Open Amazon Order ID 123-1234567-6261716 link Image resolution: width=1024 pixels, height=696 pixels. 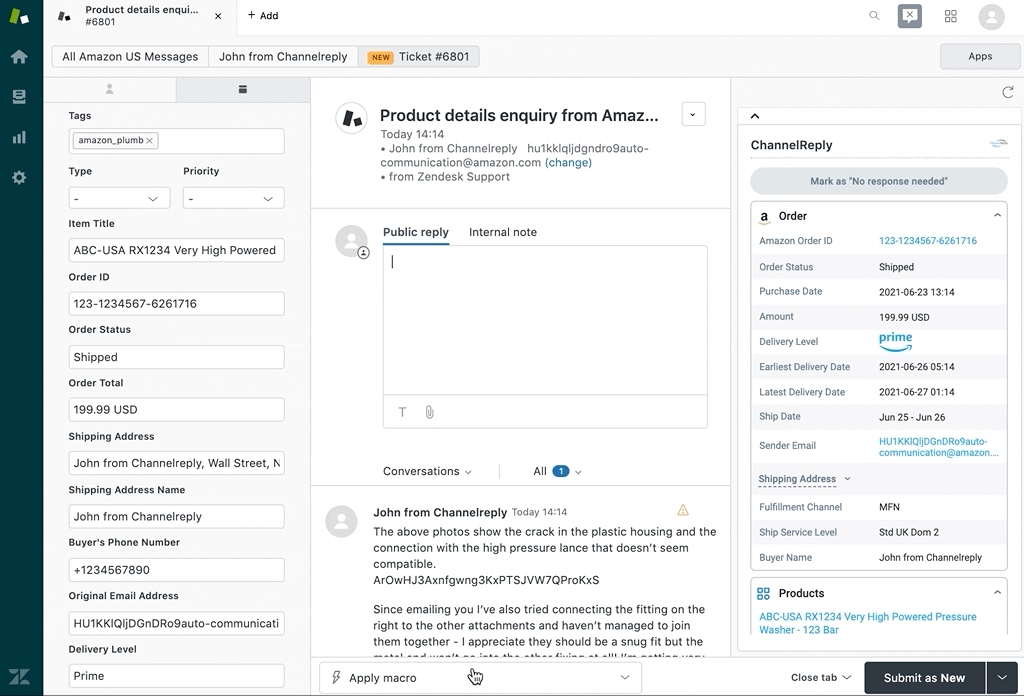click(x=928, y=240)
